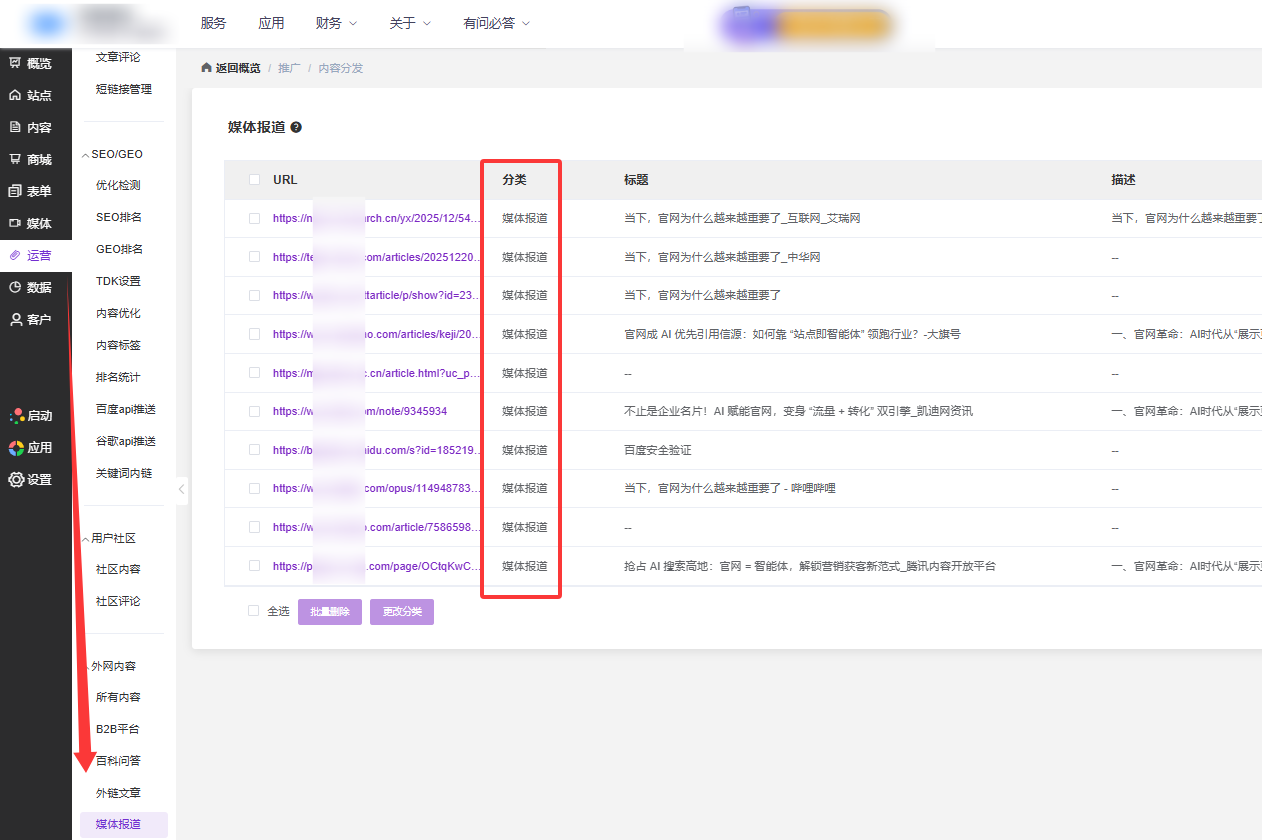Tick the checkbox for first table row
1262x840 pixels.
pos(254,218)
